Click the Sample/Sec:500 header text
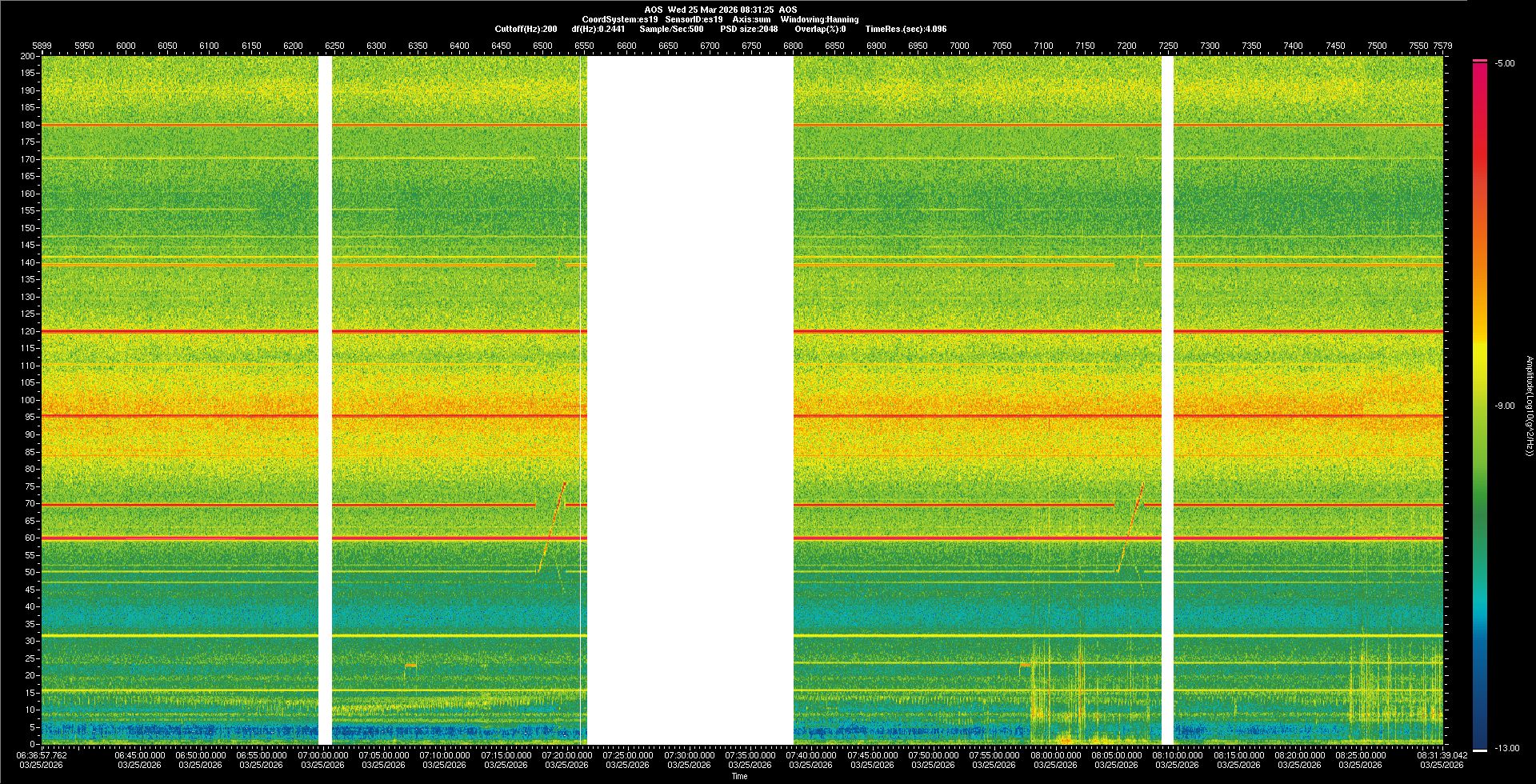1536x784 pixels. [x=671, y=29]
